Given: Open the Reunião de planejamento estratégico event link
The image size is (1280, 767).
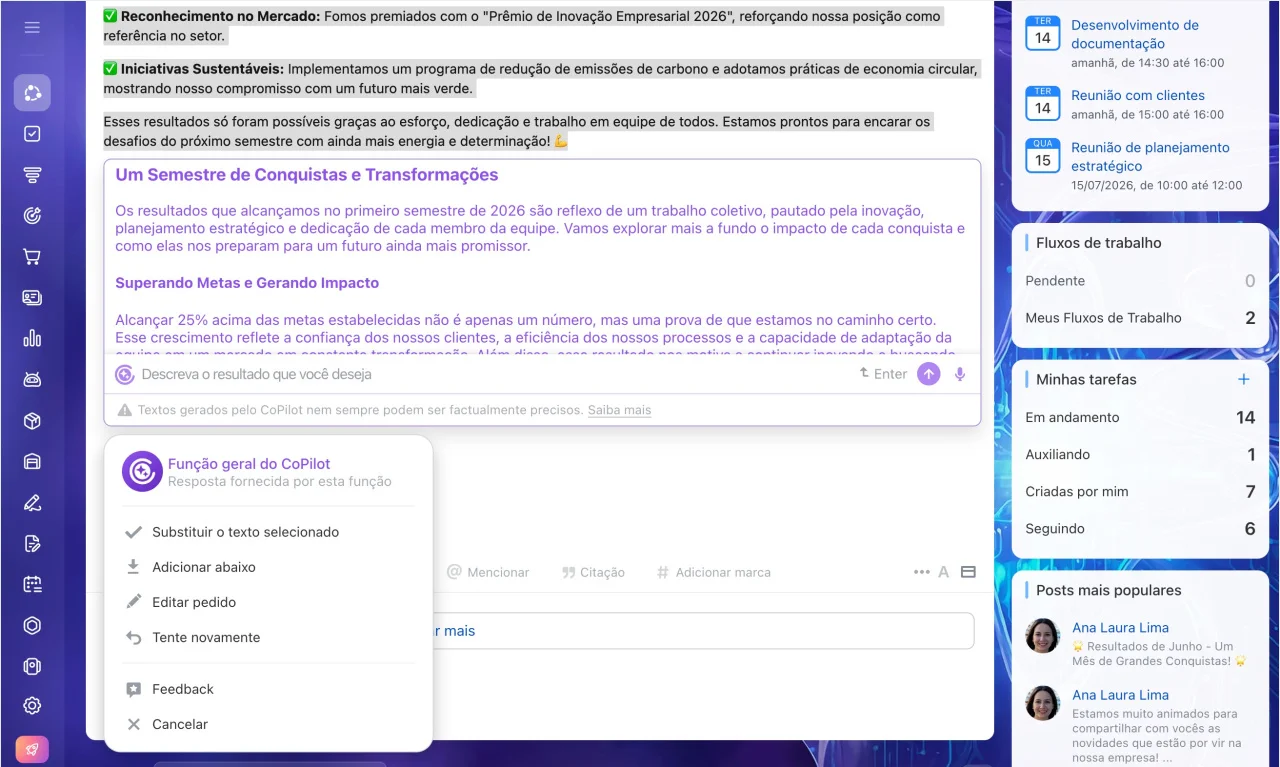Looking at the screenshot, I should click(1150, 156).
